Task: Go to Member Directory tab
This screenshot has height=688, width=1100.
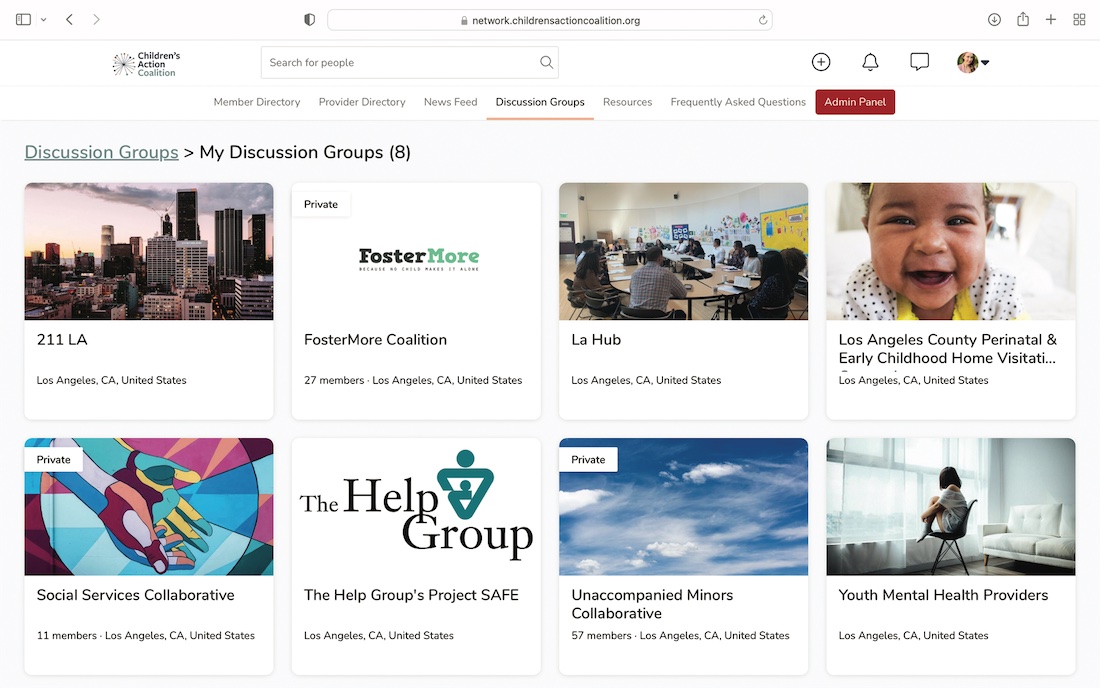Action: [x=257, y=102]
